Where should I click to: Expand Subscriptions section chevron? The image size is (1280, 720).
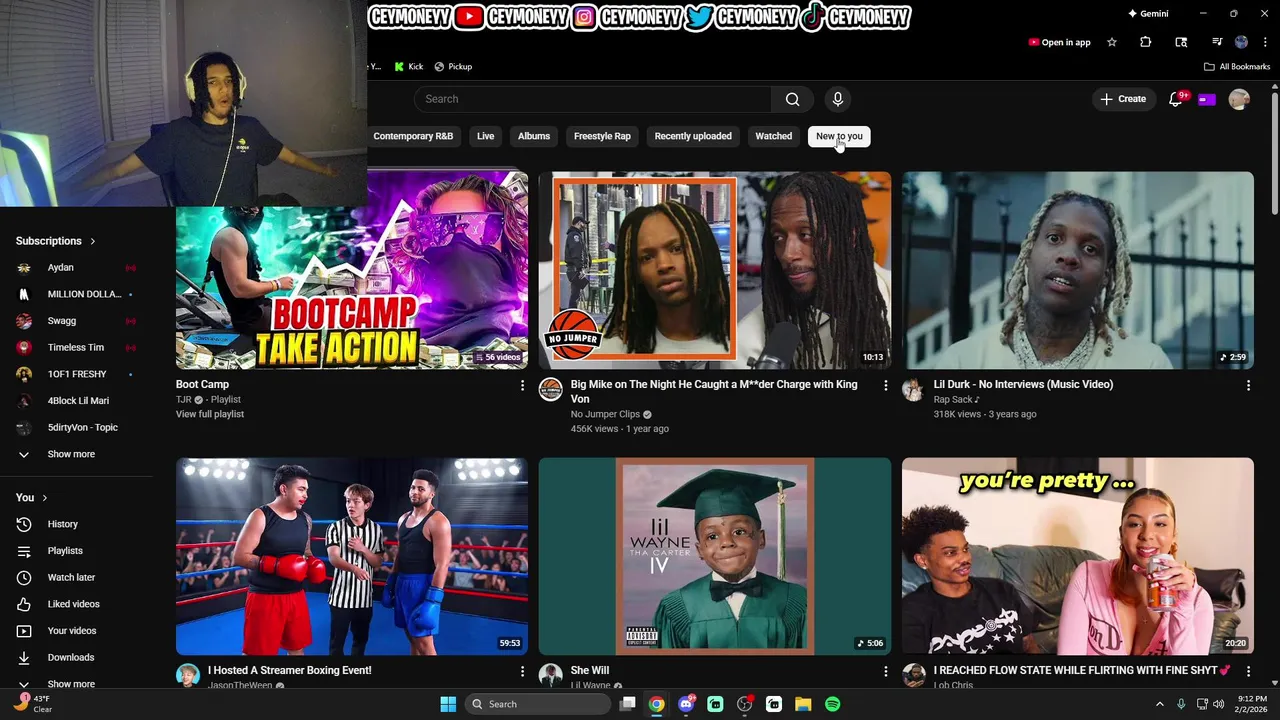(x=93, y=241)
